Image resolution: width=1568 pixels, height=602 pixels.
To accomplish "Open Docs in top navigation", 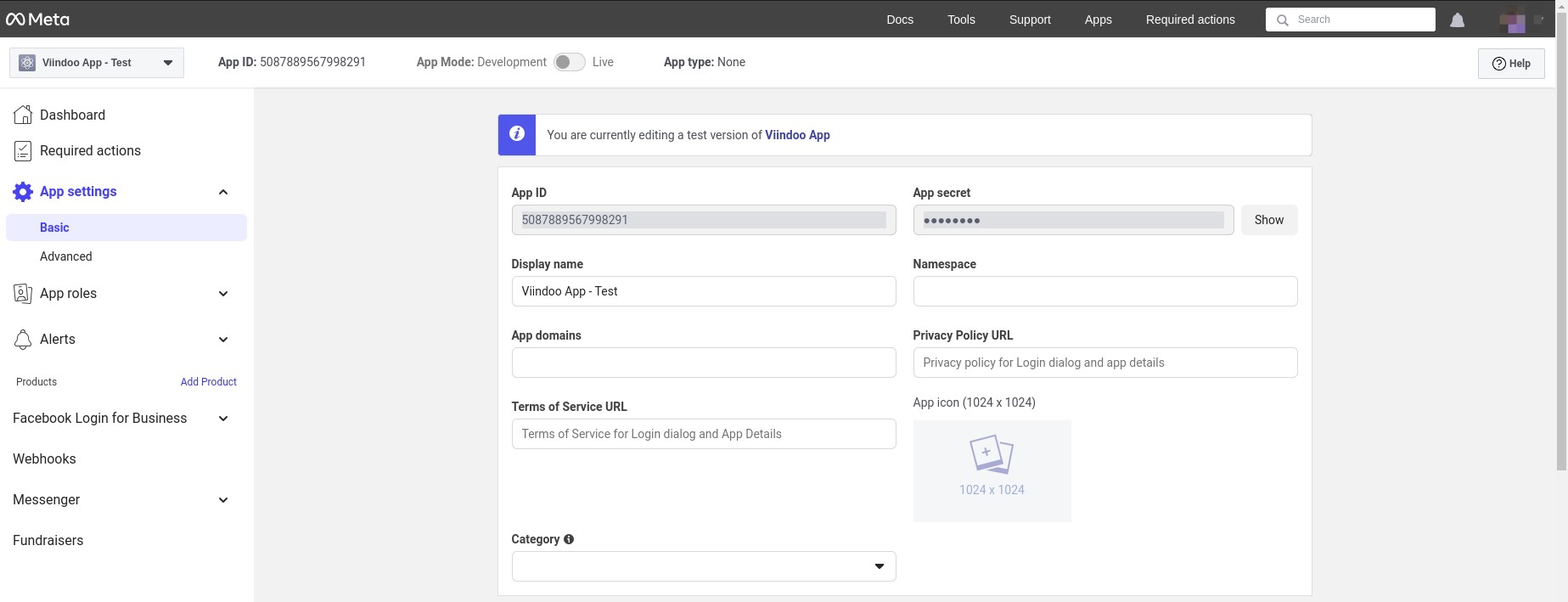I will click(900, 20).
